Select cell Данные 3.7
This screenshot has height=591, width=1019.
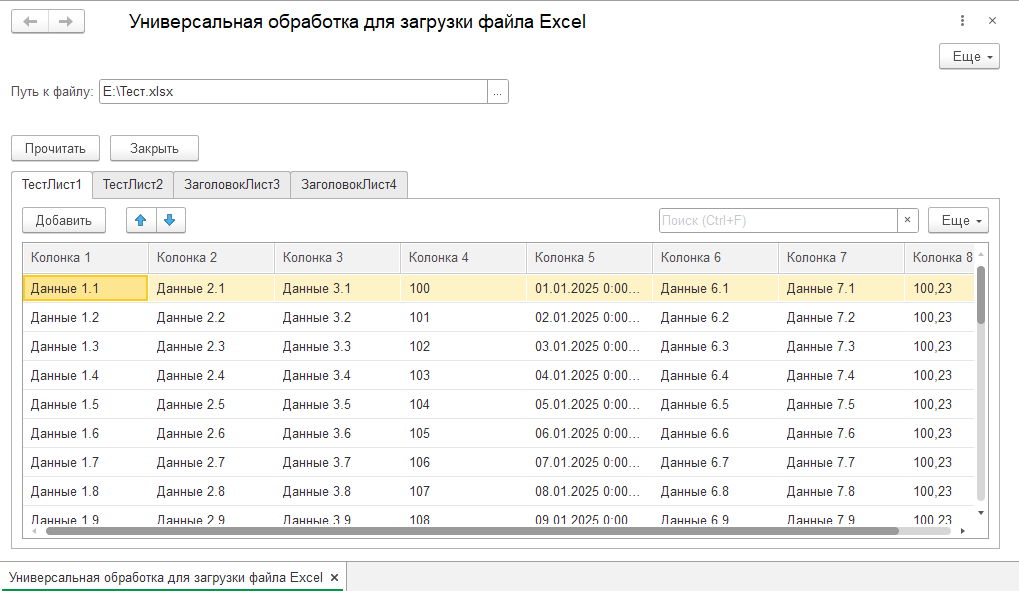click(337, 462)
